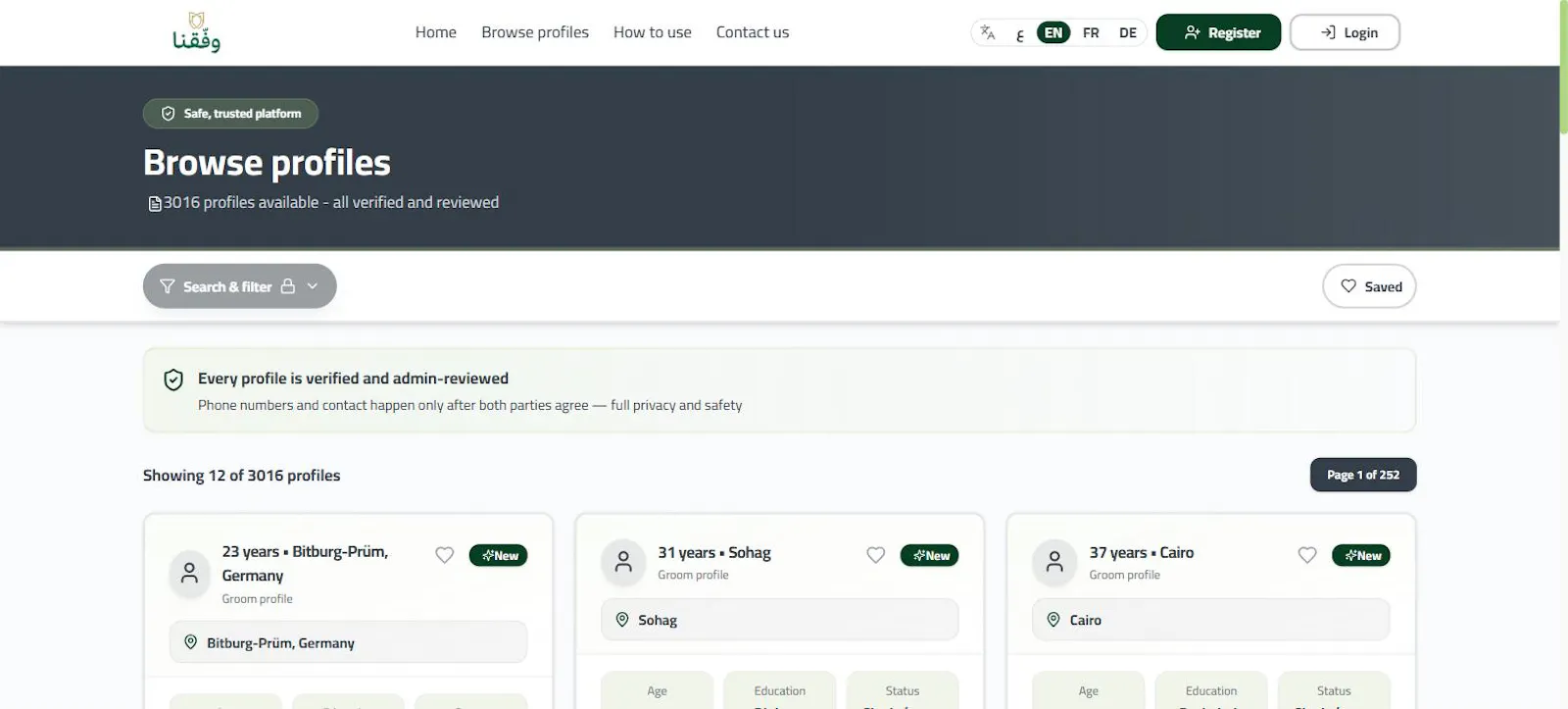Image resolution: width=1568 pixels, height=709 pixels.
Task: Click the Page 1 of 252 indicator
Action: (x=1363, y=475)
